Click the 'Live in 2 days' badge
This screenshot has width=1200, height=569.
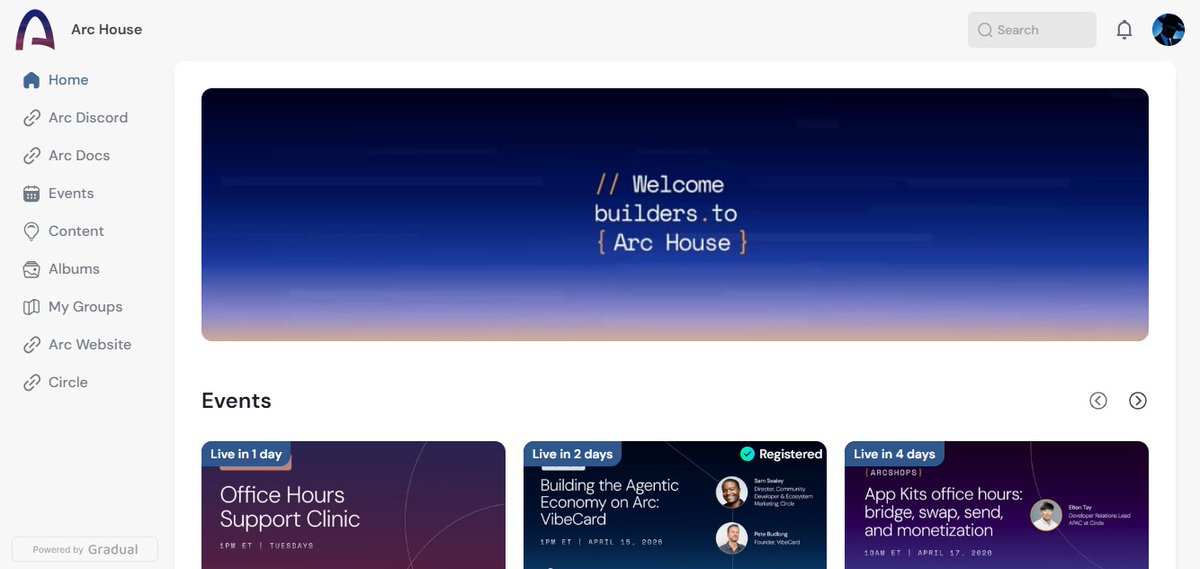572,454
